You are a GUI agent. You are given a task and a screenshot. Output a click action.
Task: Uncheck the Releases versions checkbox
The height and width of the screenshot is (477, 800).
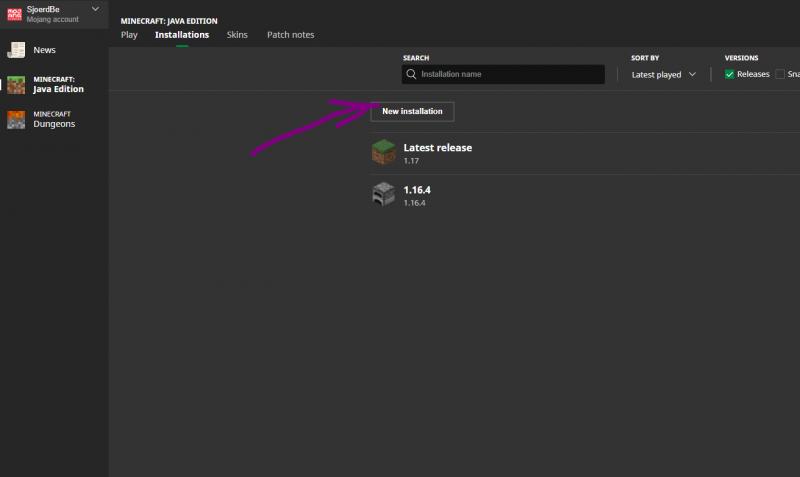tap(730, 74)
